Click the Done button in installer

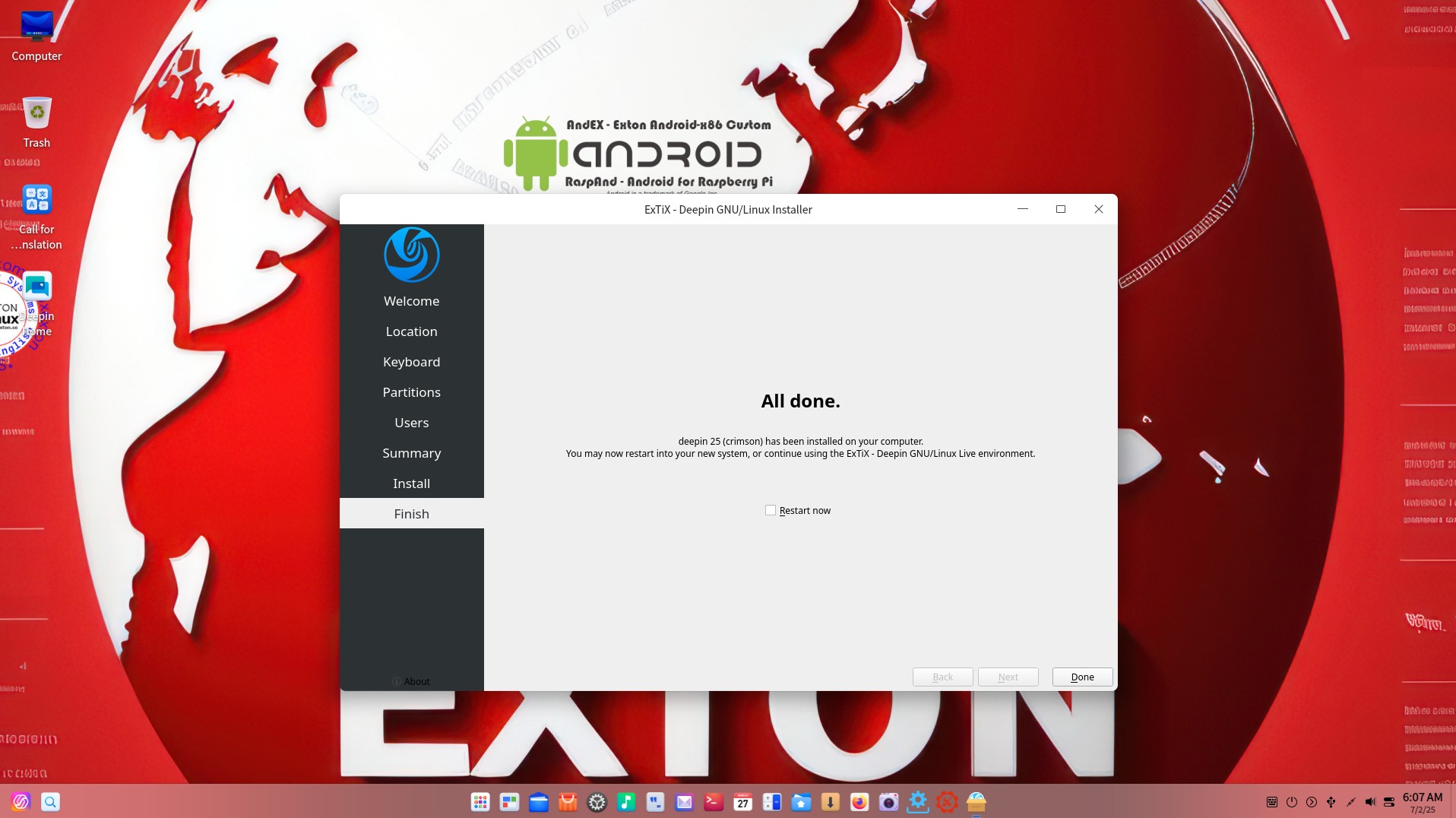(1082, 677)
